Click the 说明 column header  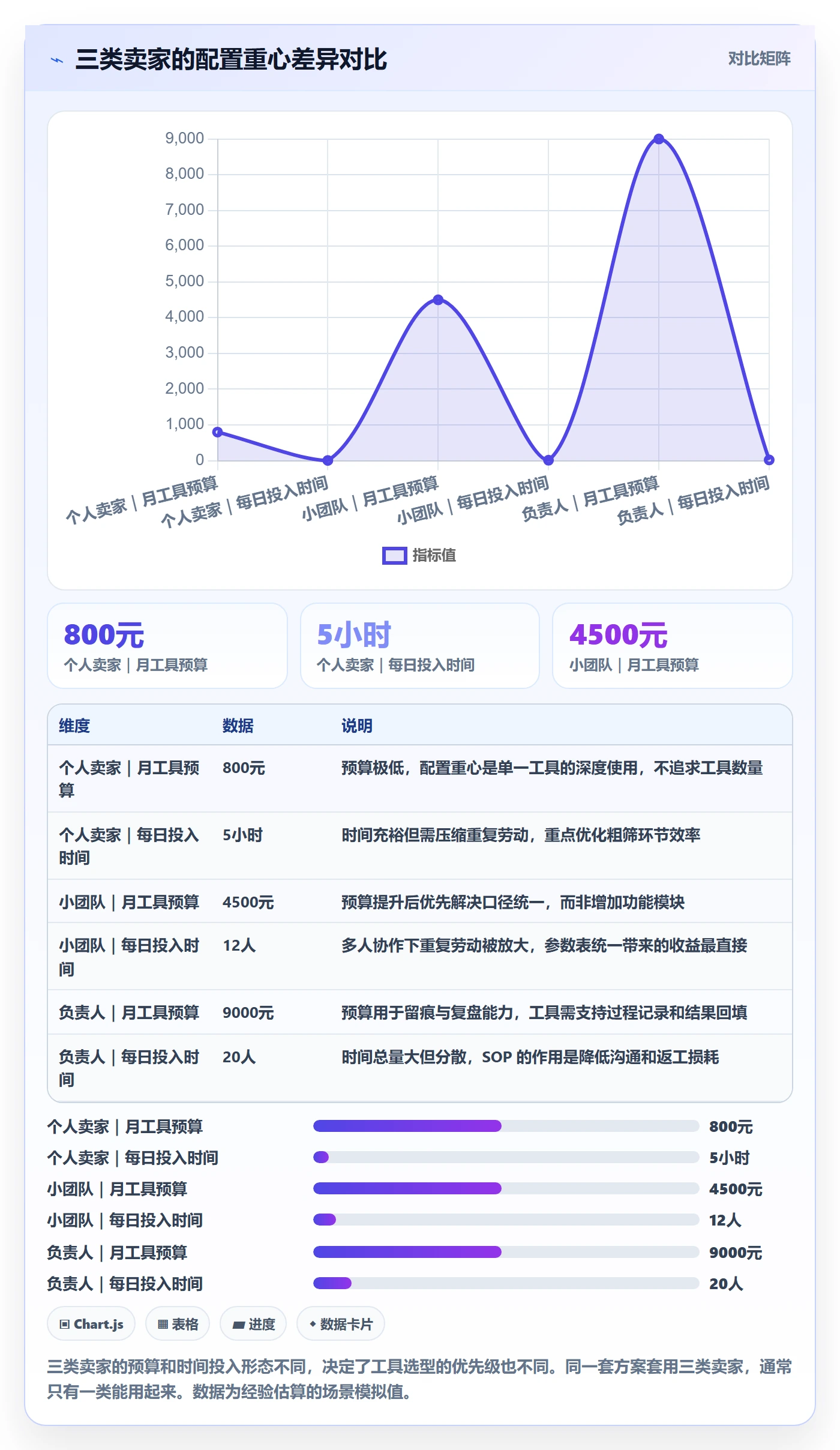[357, 726]
